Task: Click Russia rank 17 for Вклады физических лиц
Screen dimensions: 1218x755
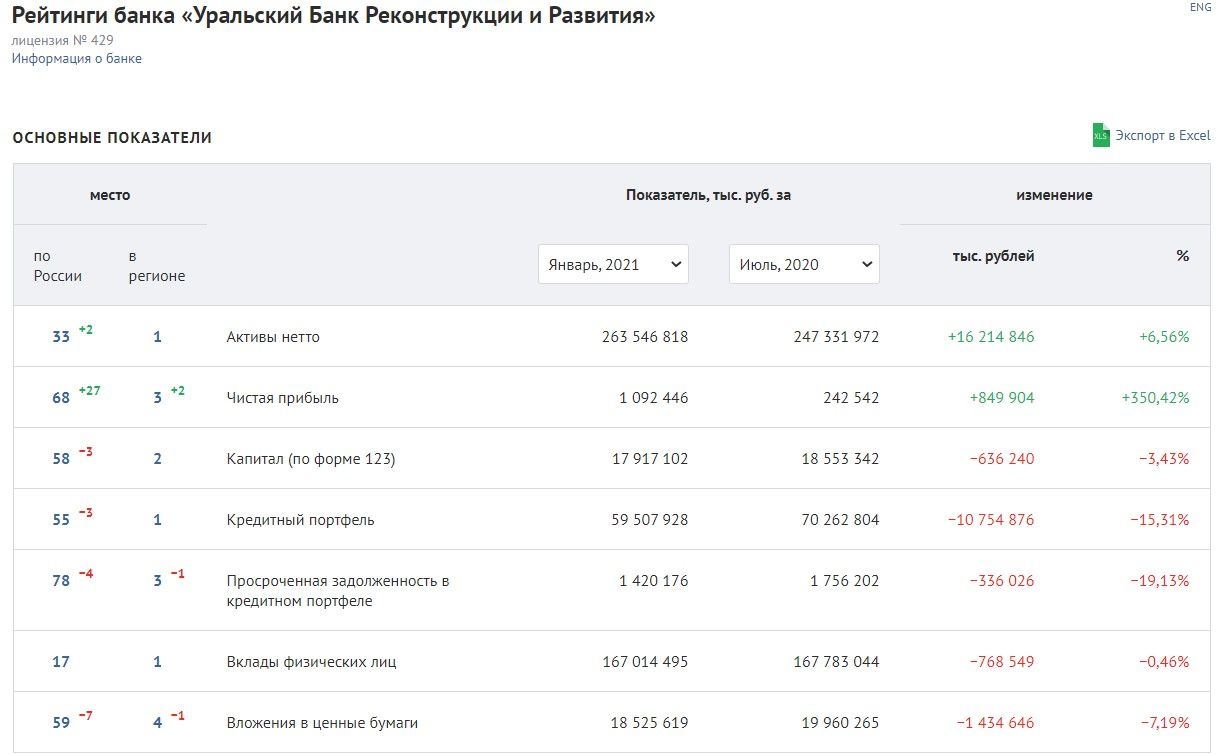Action: coord(61,662)
